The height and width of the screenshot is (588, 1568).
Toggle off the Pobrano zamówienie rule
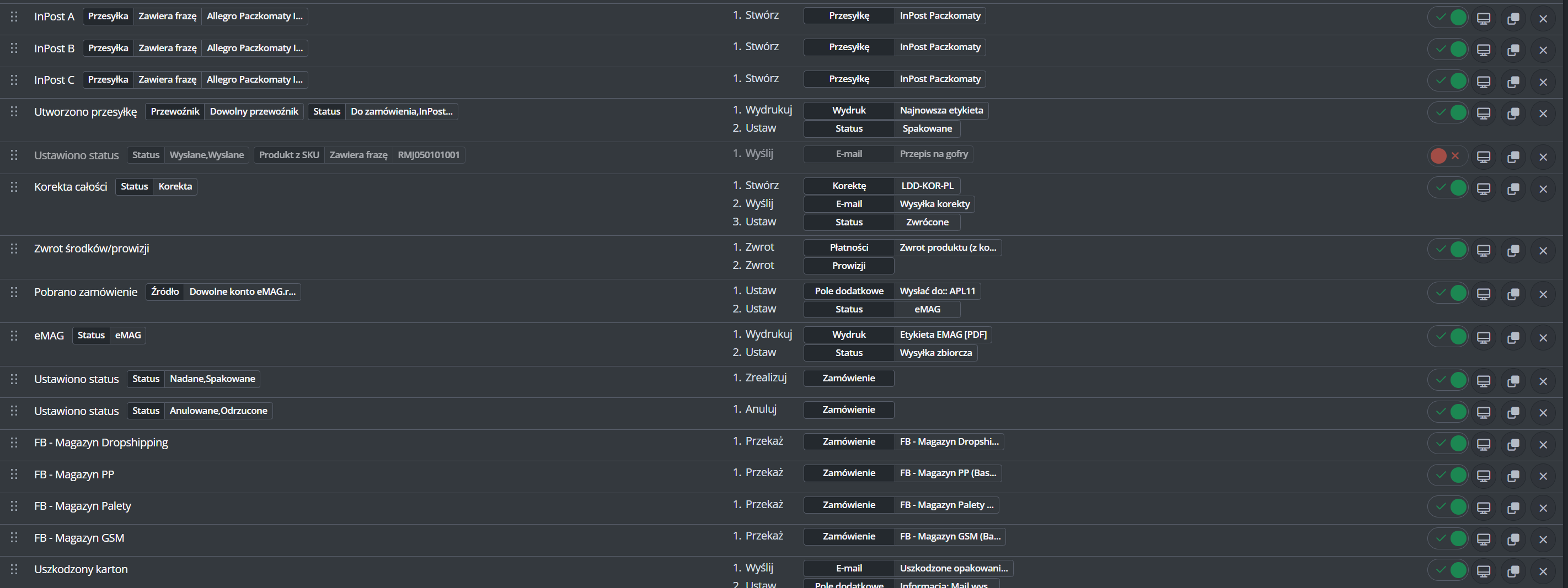pos(1447,293)
